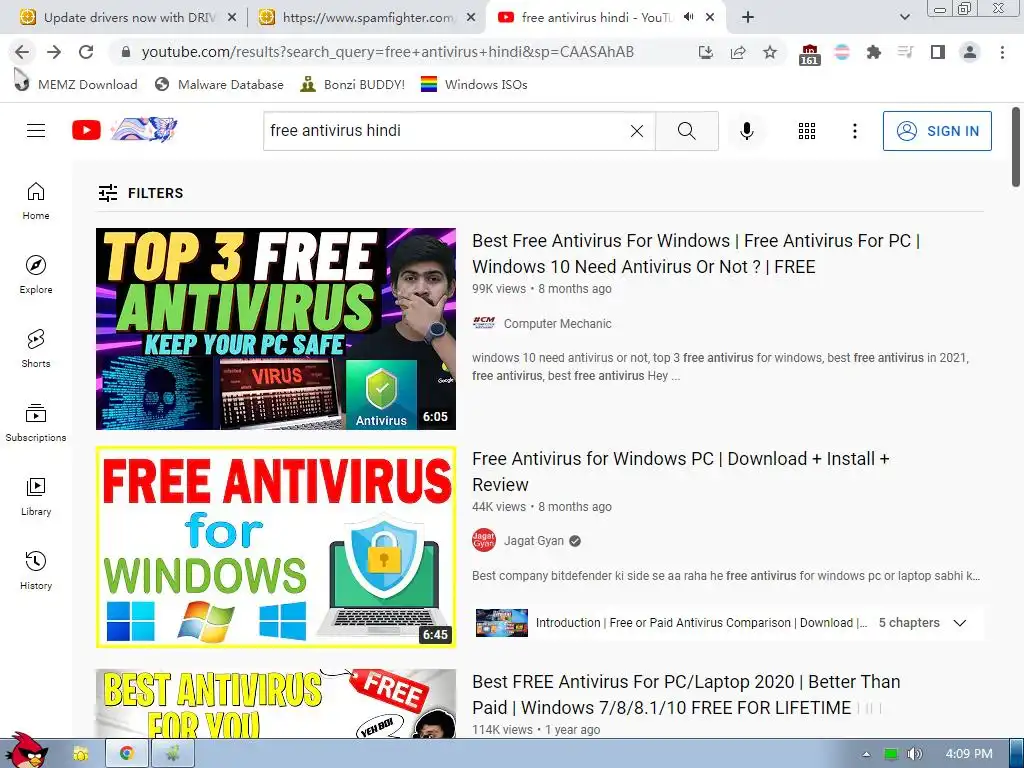Go back to the previous page
The width and height of the screenshot is (1024, 768).
point(22,52)
